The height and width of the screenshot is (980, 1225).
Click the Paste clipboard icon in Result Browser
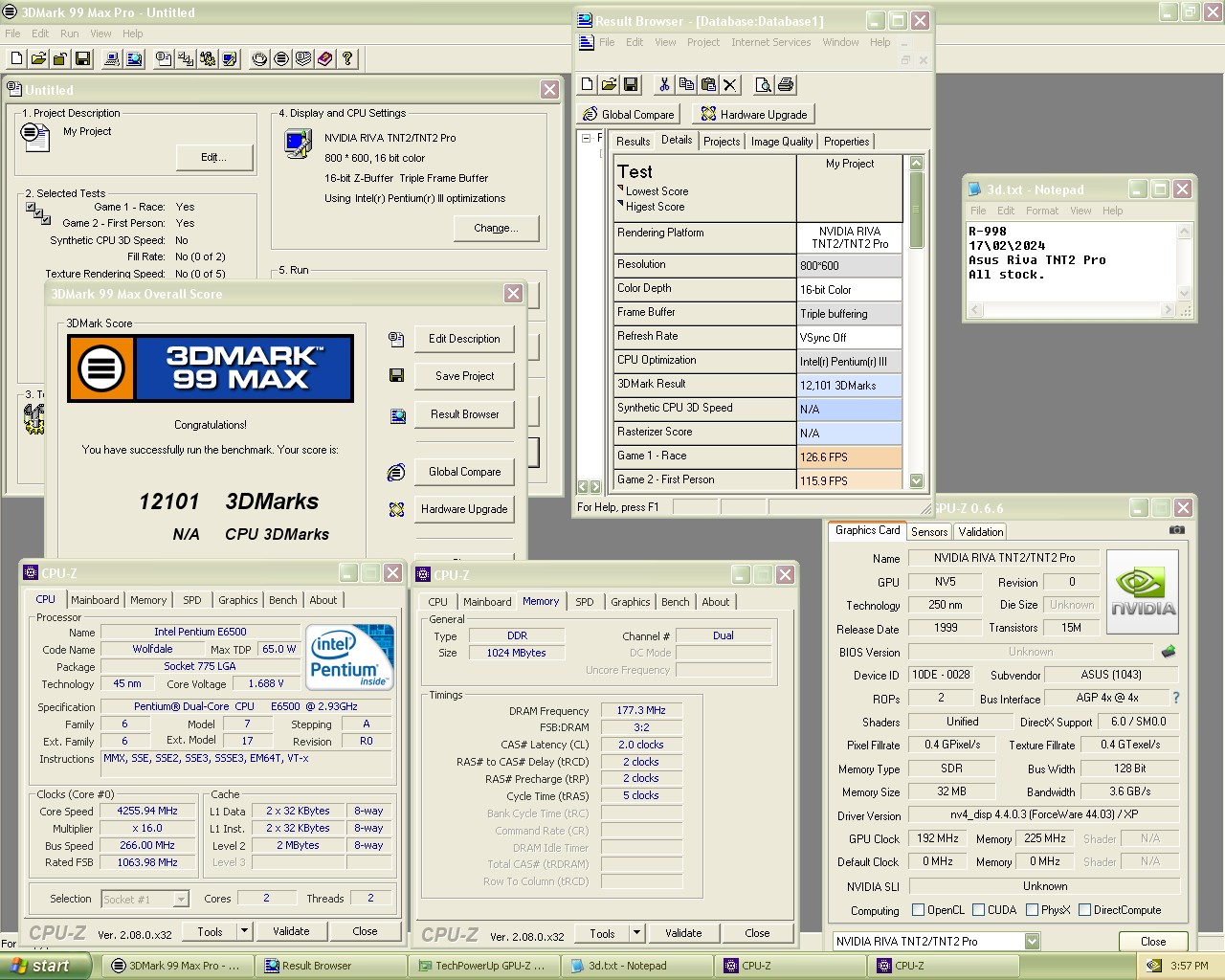pyautogui.click(x=708, y=84)
